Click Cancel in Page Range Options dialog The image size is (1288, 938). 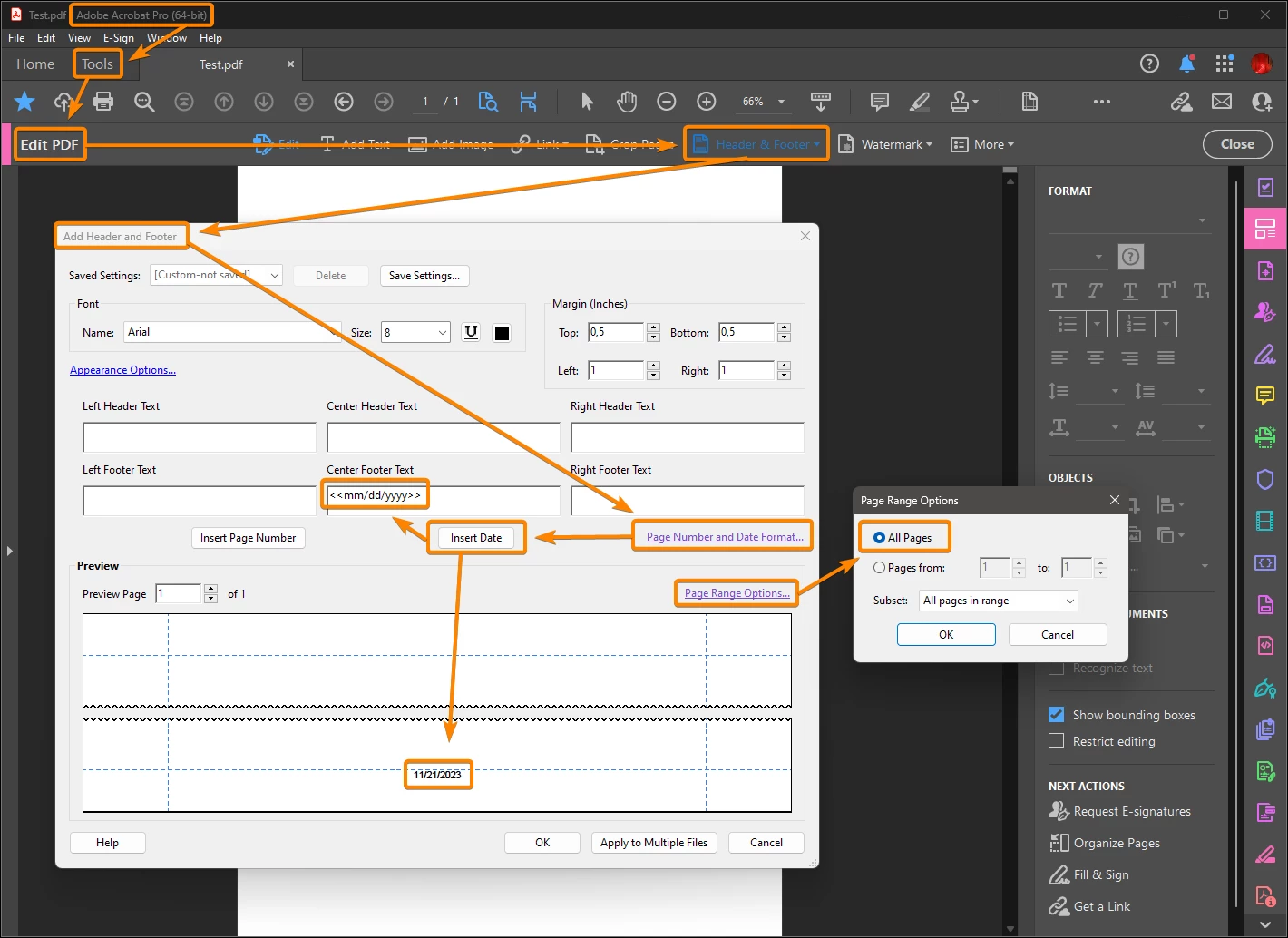pos(1058,635)
